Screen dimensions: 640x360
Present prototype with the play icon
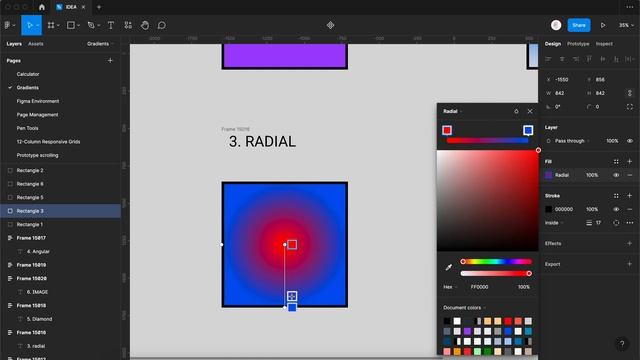click(603, 25)
